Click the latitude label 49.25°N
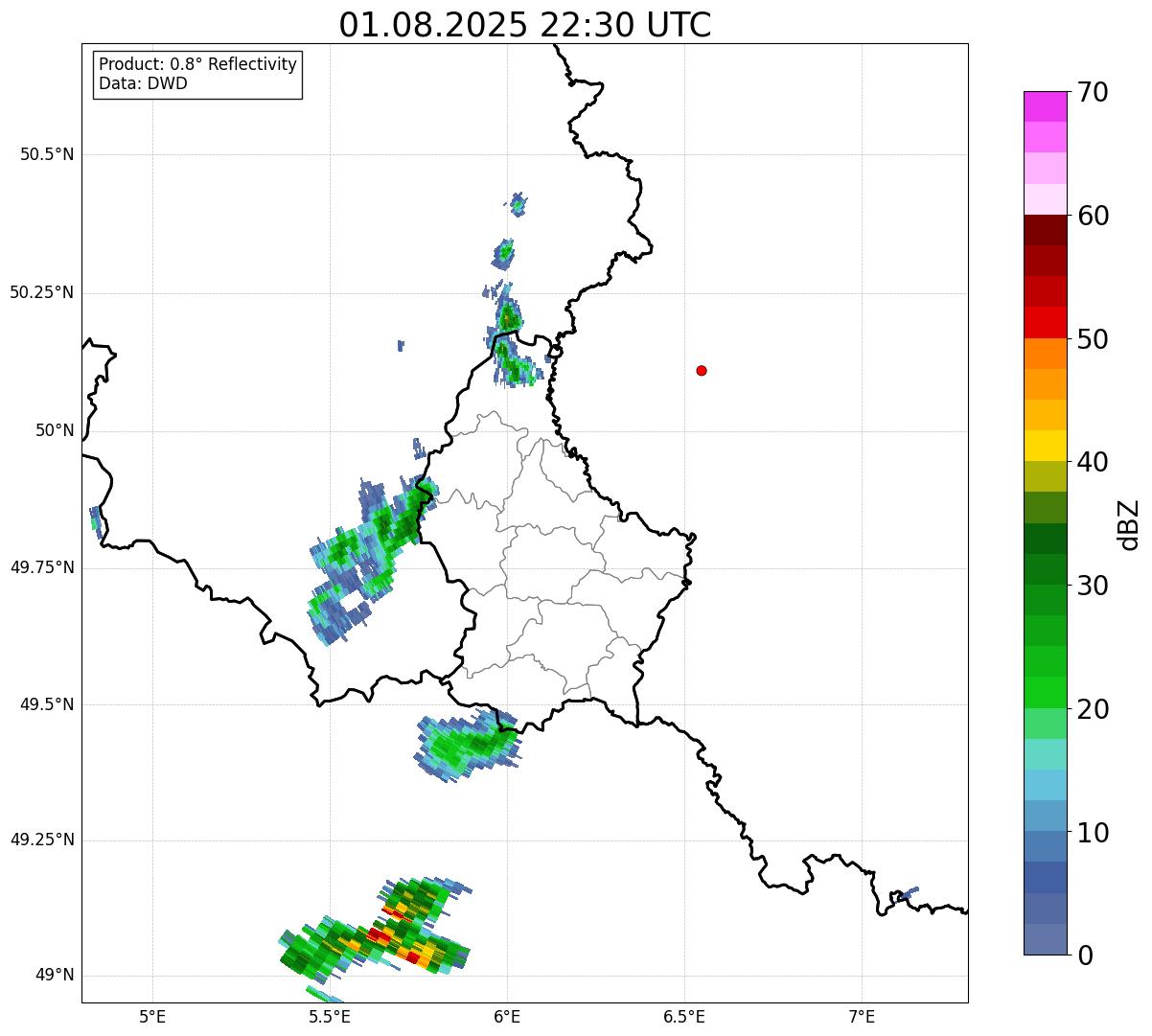 [x=42, y=840]
